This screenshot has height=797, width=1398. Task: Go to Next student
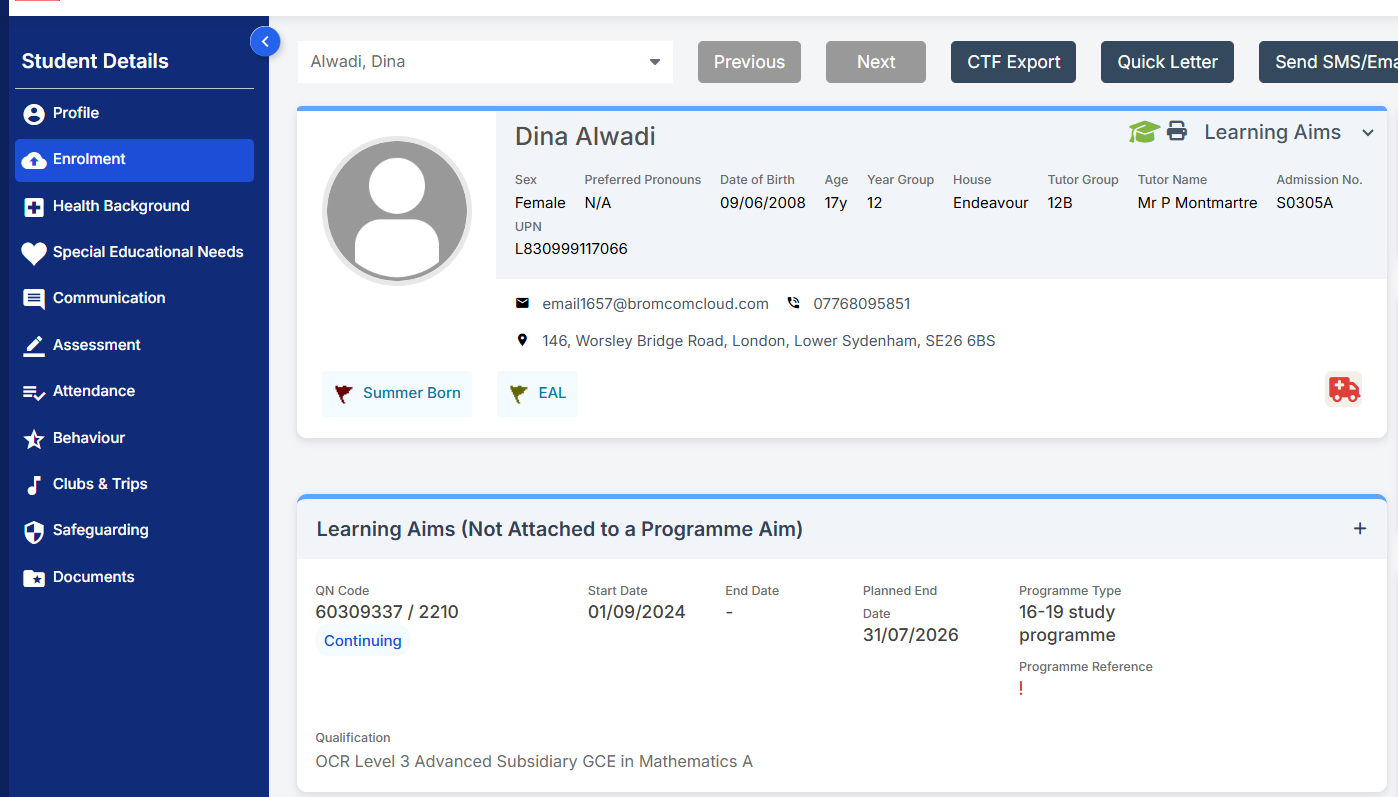tap(876, 62)
